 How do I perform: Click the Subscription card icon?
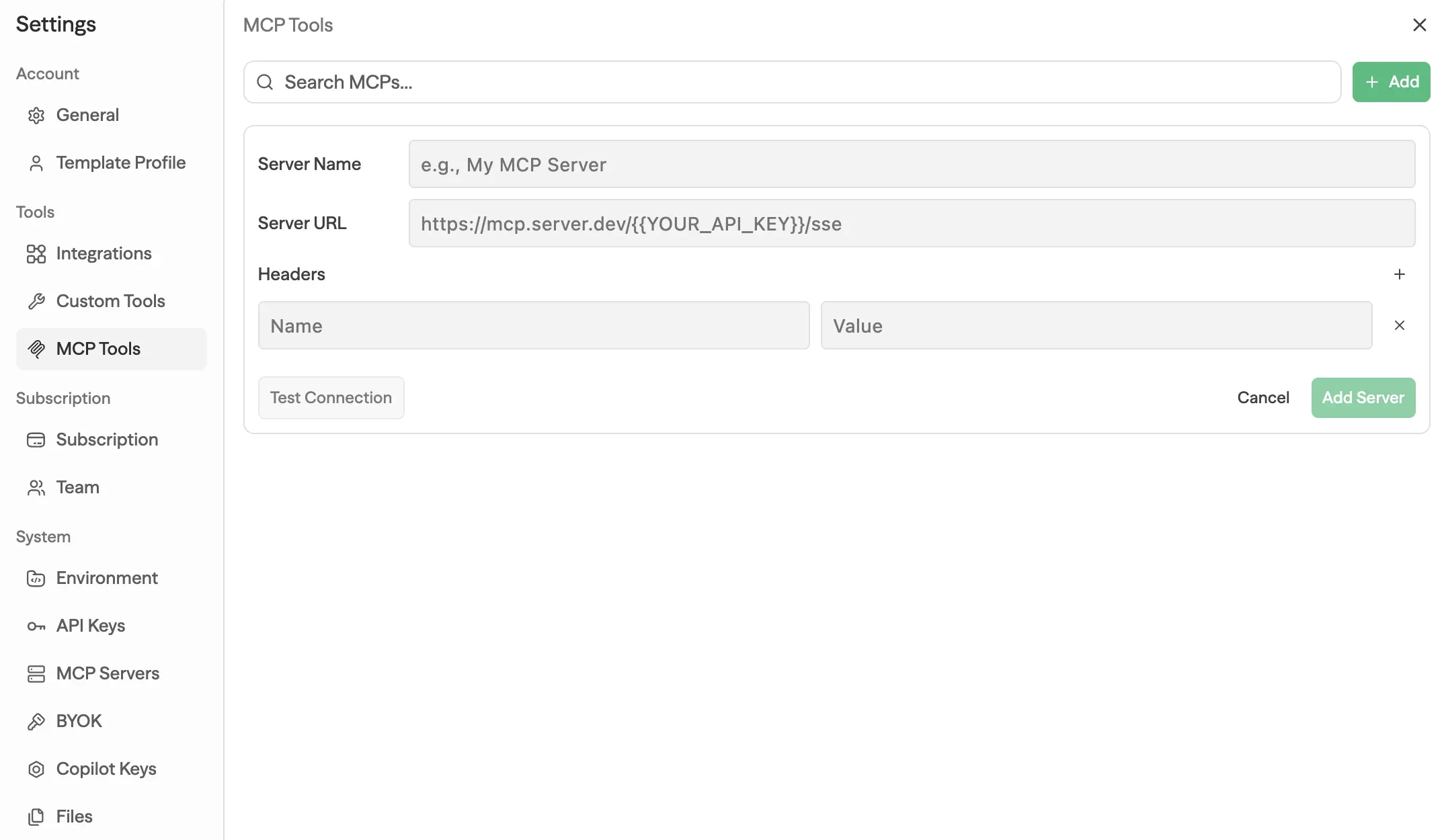pyautogui.click(x=36, y=440)
